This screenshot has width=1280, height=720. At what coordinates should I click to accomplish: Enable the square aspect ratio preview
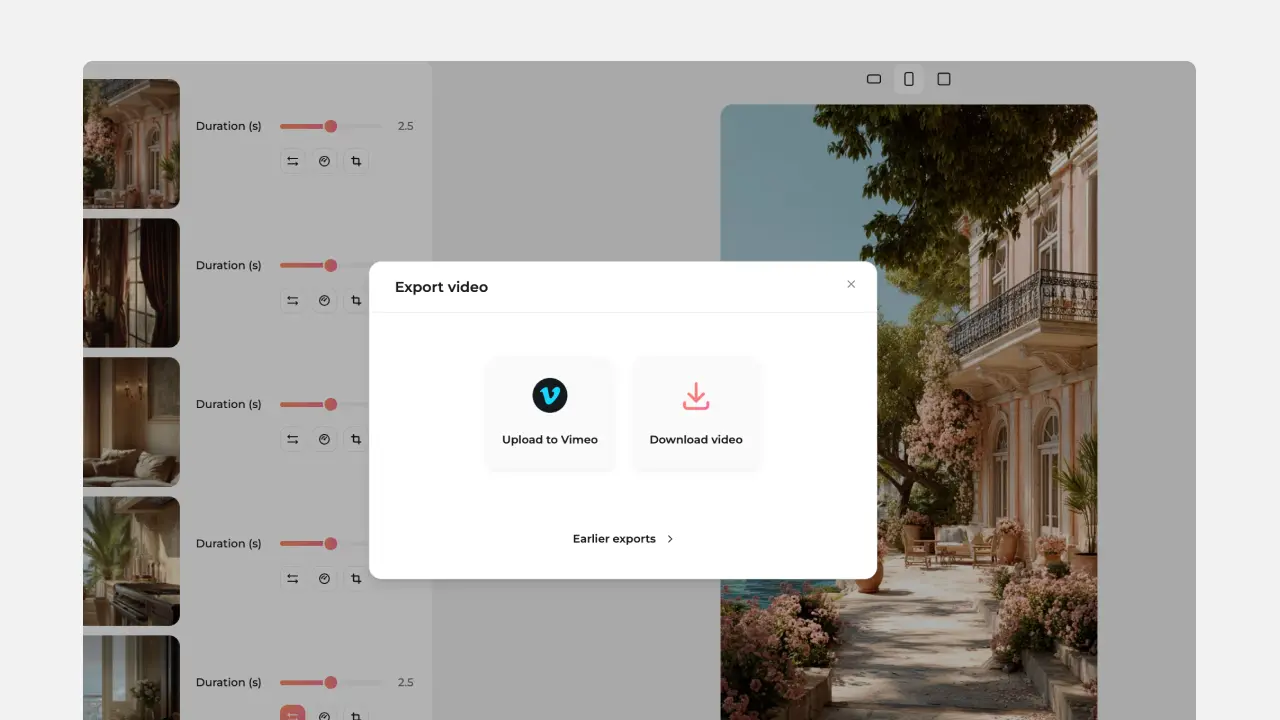(x=943, y=78)
